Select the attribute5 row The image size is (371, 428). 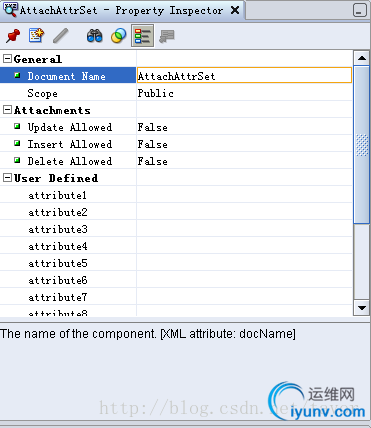point(176,263)
